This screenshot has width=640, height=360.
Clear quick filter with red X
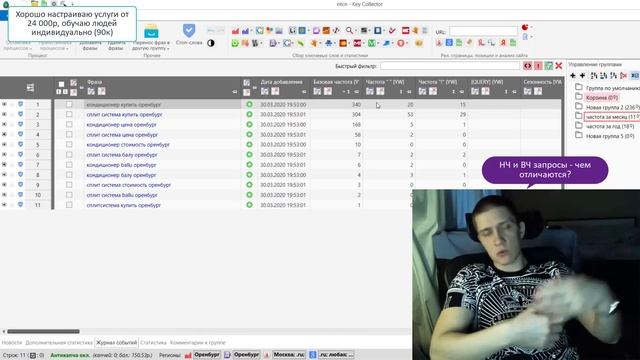[x=559, y=66]
